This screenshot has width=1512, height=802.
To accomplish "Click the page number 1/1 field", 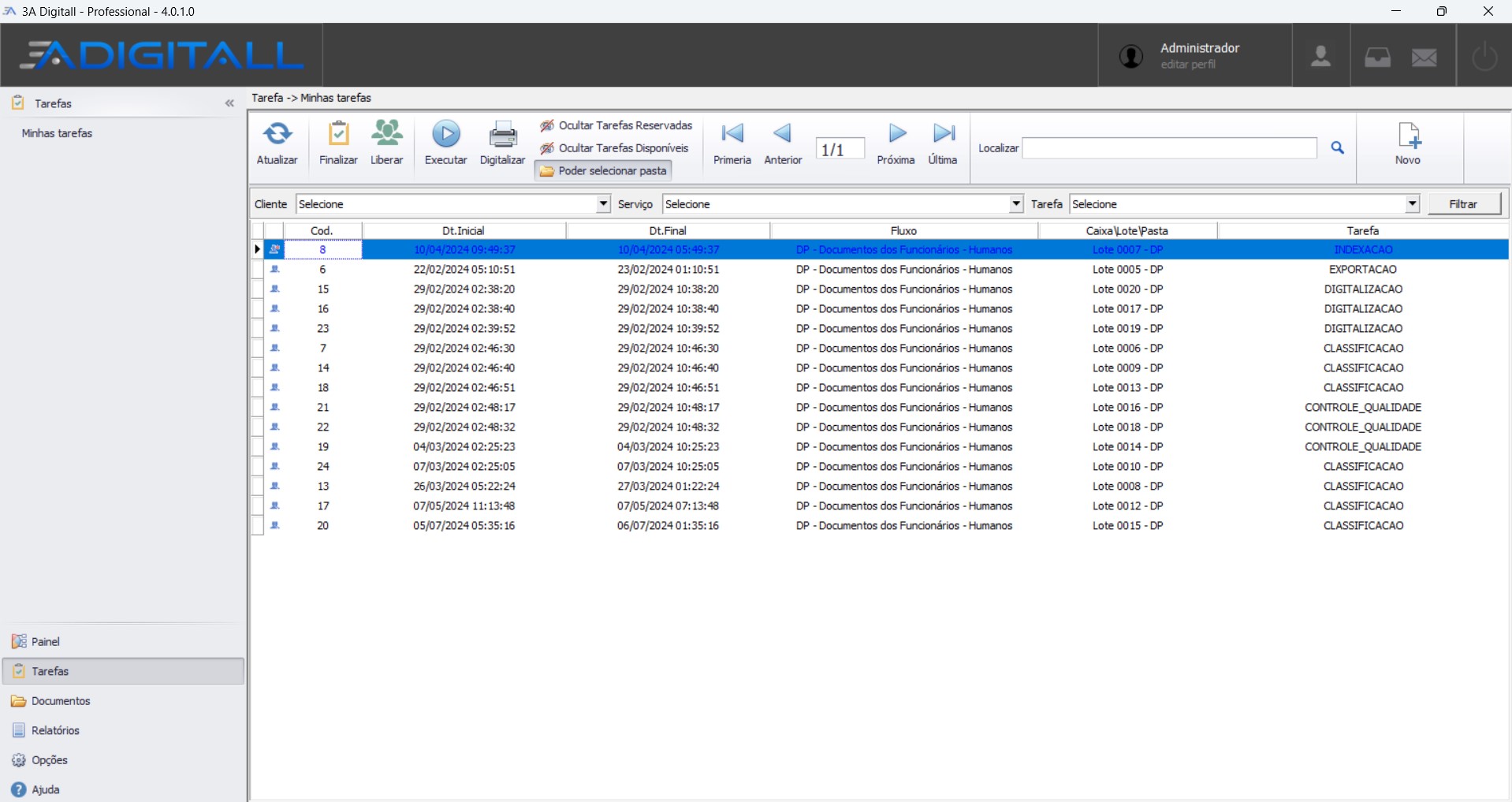I will (x=840, y=149).
